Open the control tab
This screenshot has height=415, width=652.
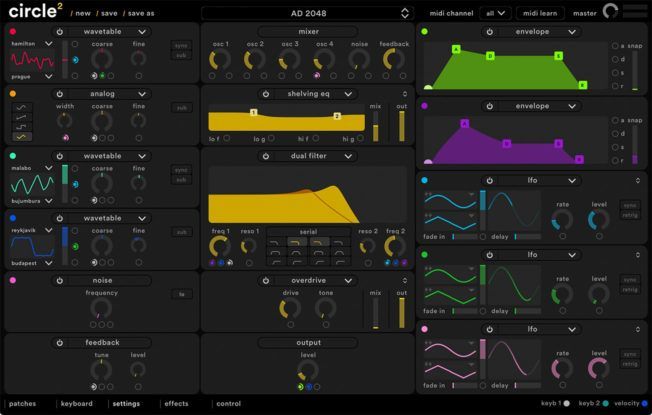pyautogui.click(x=229, y=403)
